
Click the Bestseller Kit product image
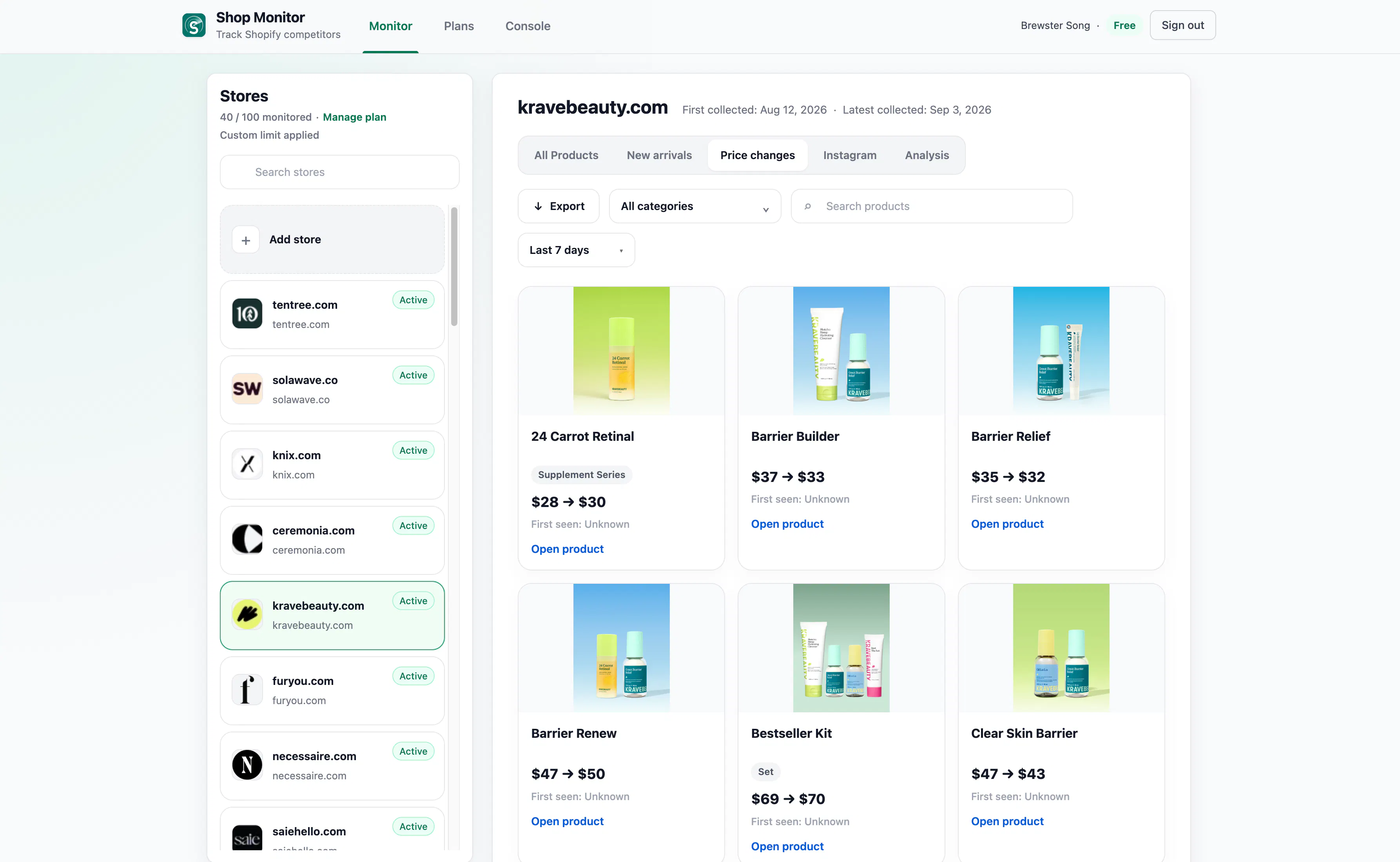tap(841, 648)
